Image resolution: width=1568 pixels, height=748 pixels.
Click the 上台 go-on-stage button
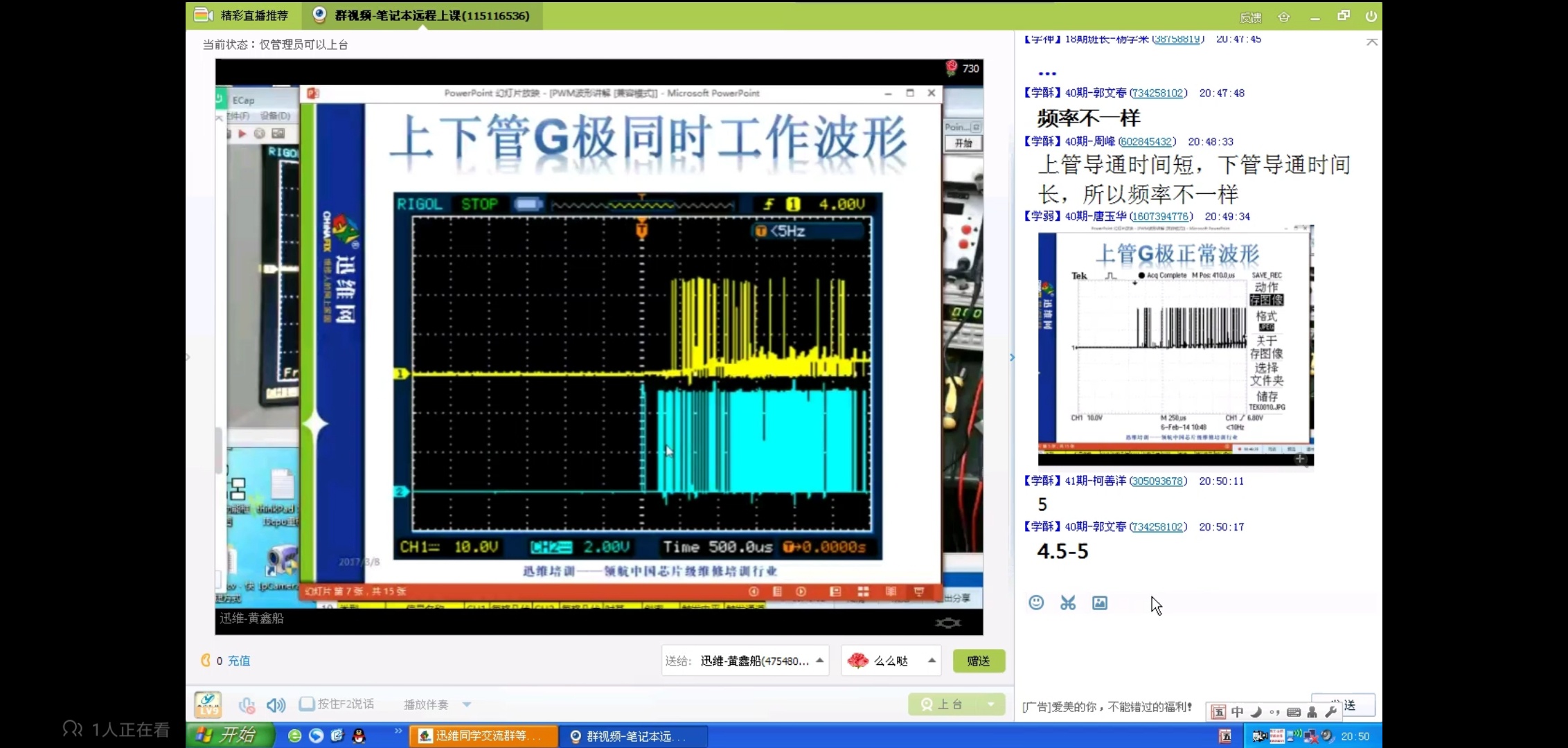pos(943,704)
